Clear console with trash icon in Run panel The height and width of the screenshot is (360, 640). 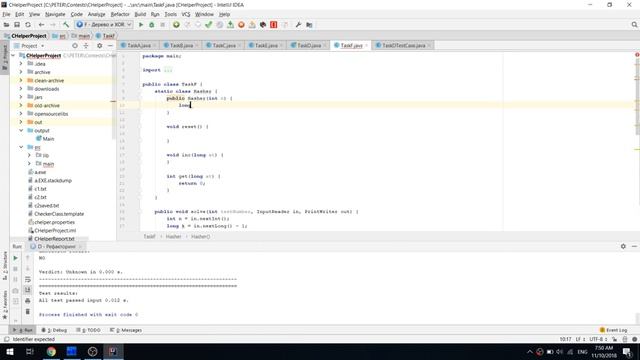click(28, 311)
